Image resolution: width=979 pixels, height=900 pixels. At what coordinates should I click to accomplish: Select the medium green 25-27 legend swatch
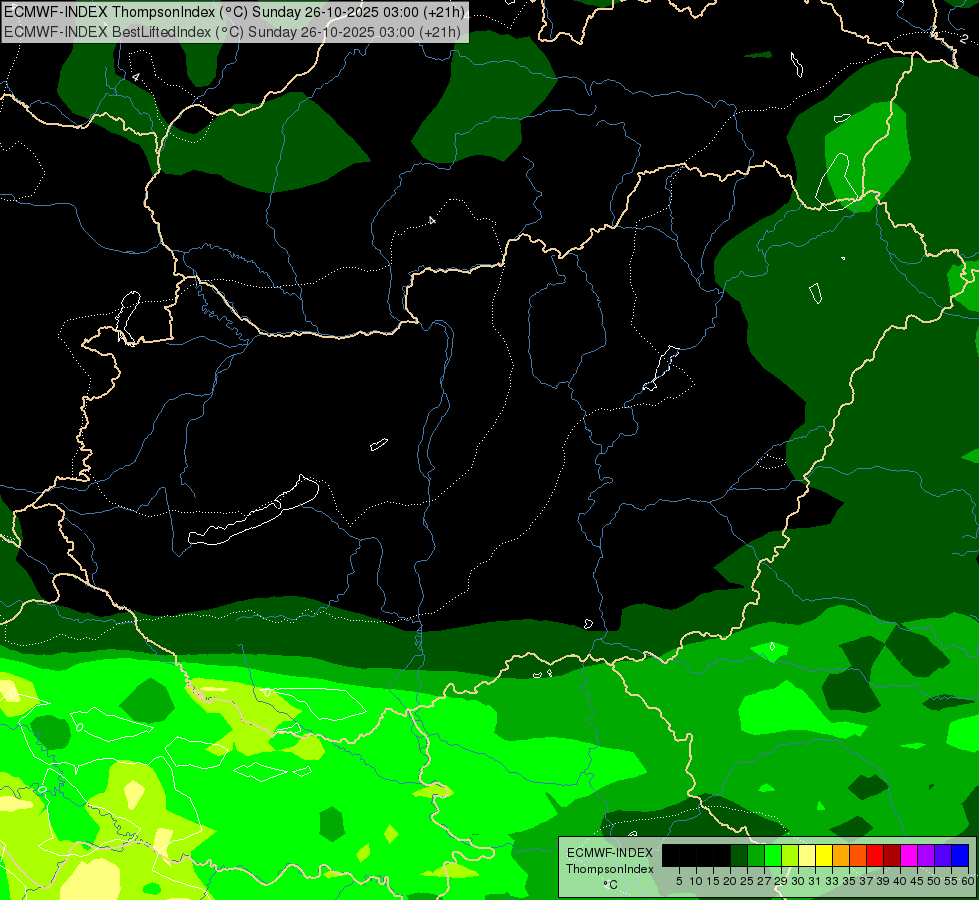(x=756, y=855)
